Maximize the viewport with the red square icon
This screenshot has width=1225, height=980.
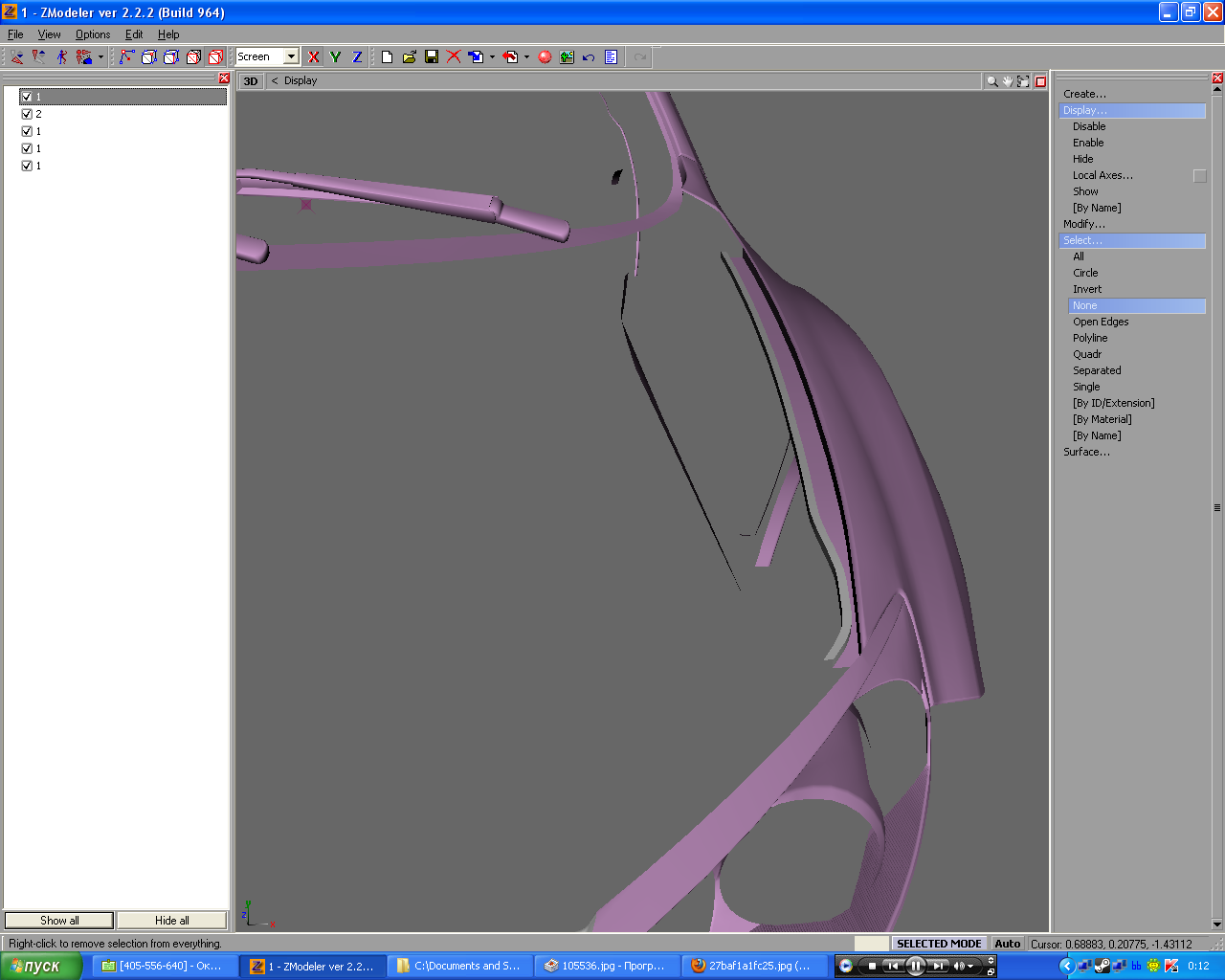tap(1040, 81)
